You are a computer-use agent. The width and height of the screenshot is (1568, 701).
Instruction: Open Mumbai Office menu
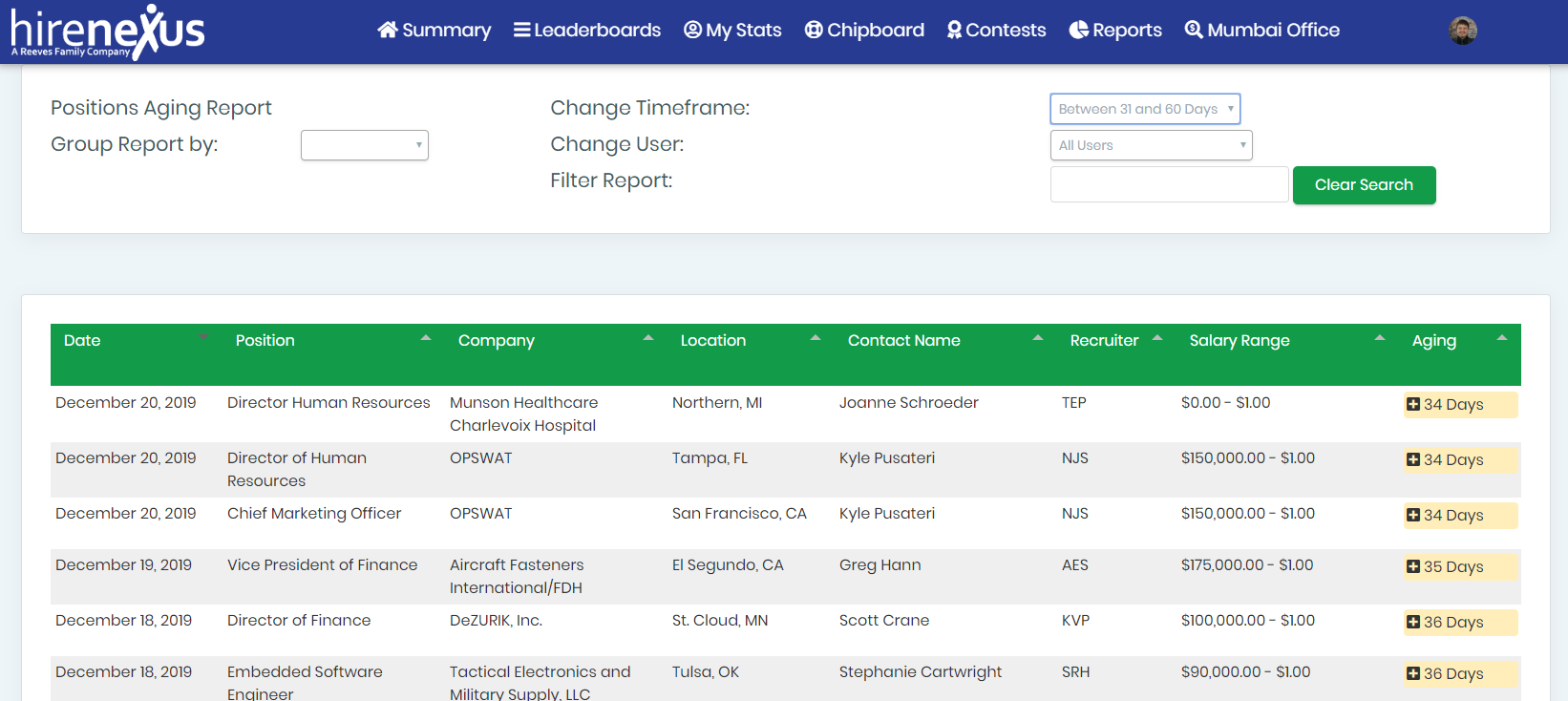pos(1262,30)
